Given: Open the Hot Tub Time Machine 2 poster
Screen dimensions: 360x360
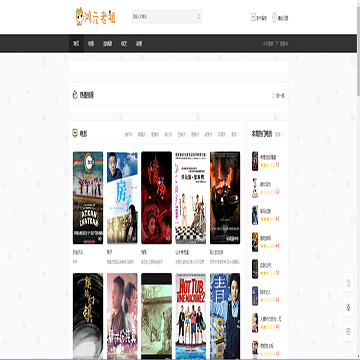Looking at the screenshot, I should pos(191,316).
